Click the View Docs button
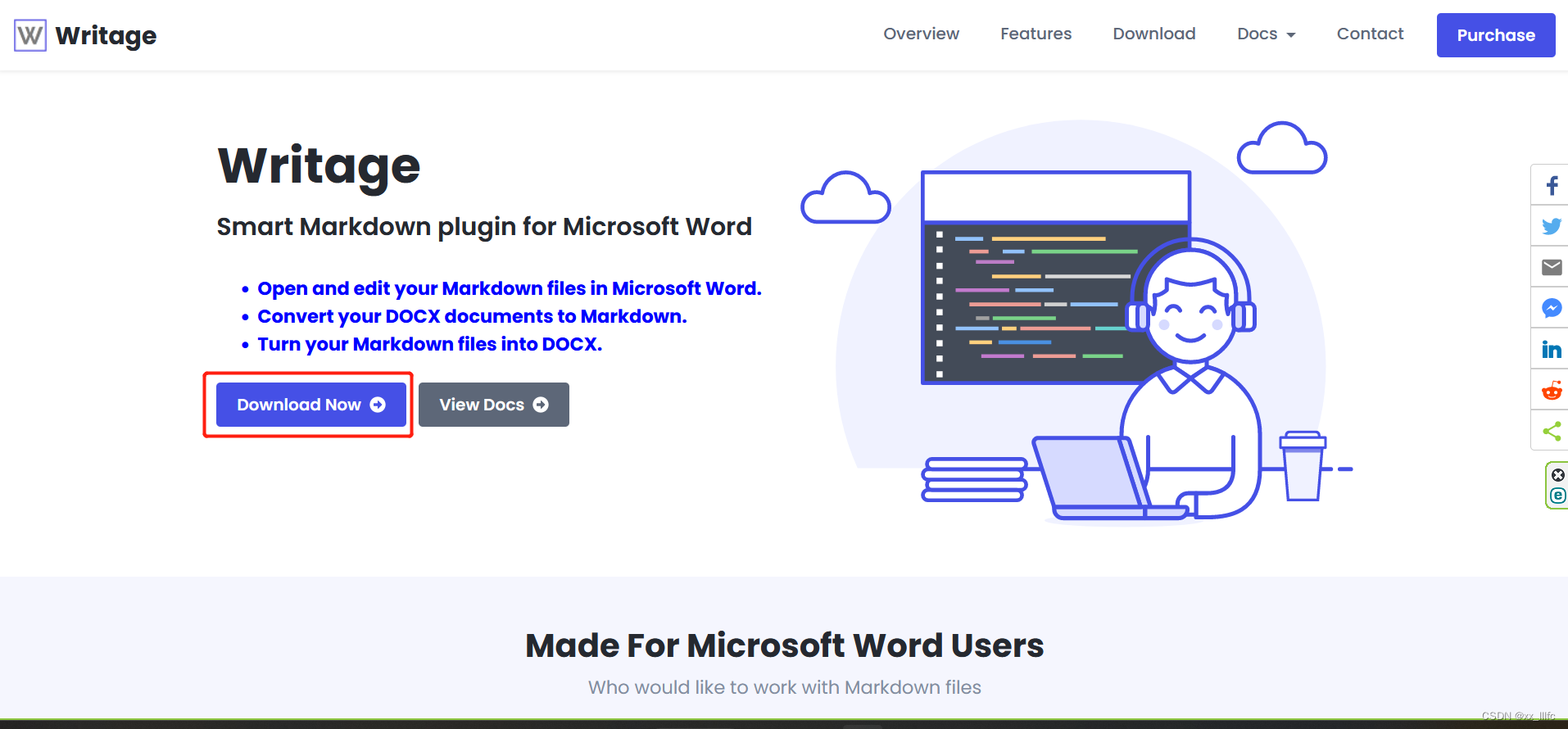The image size is (1568, 729). click(x=494, y=405)
